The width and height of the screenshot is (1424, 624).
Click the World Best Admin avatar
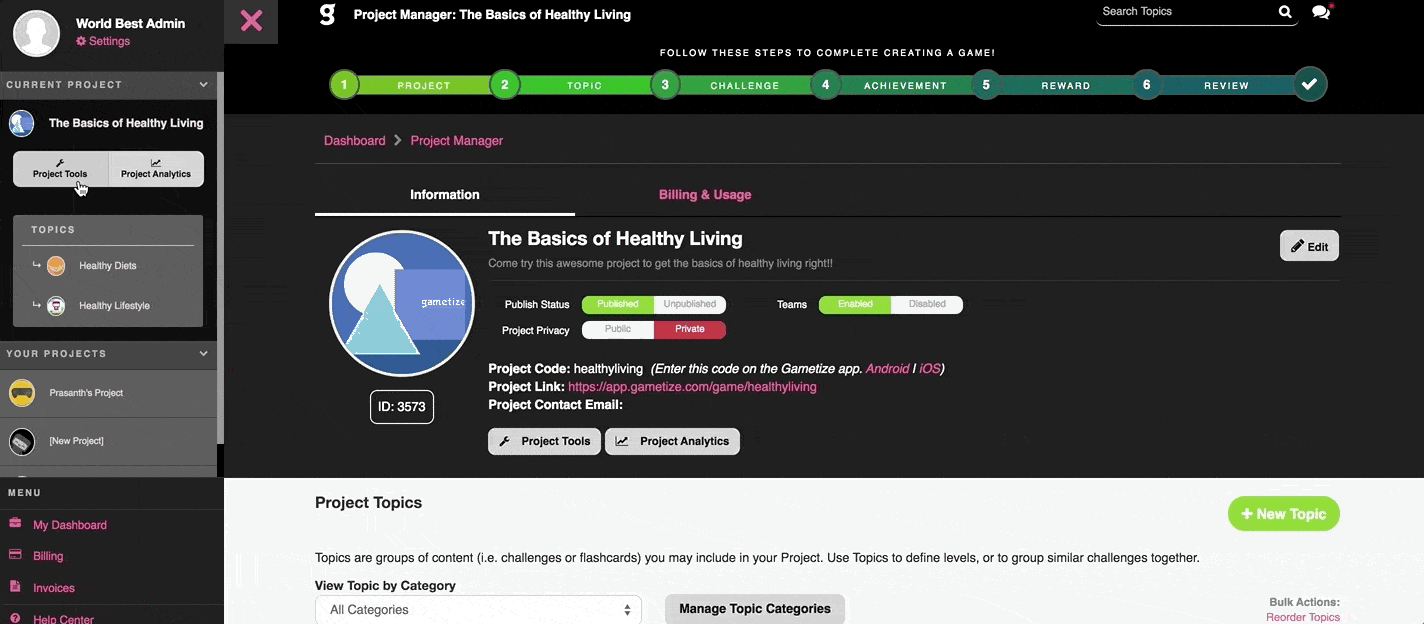(36, 33)
